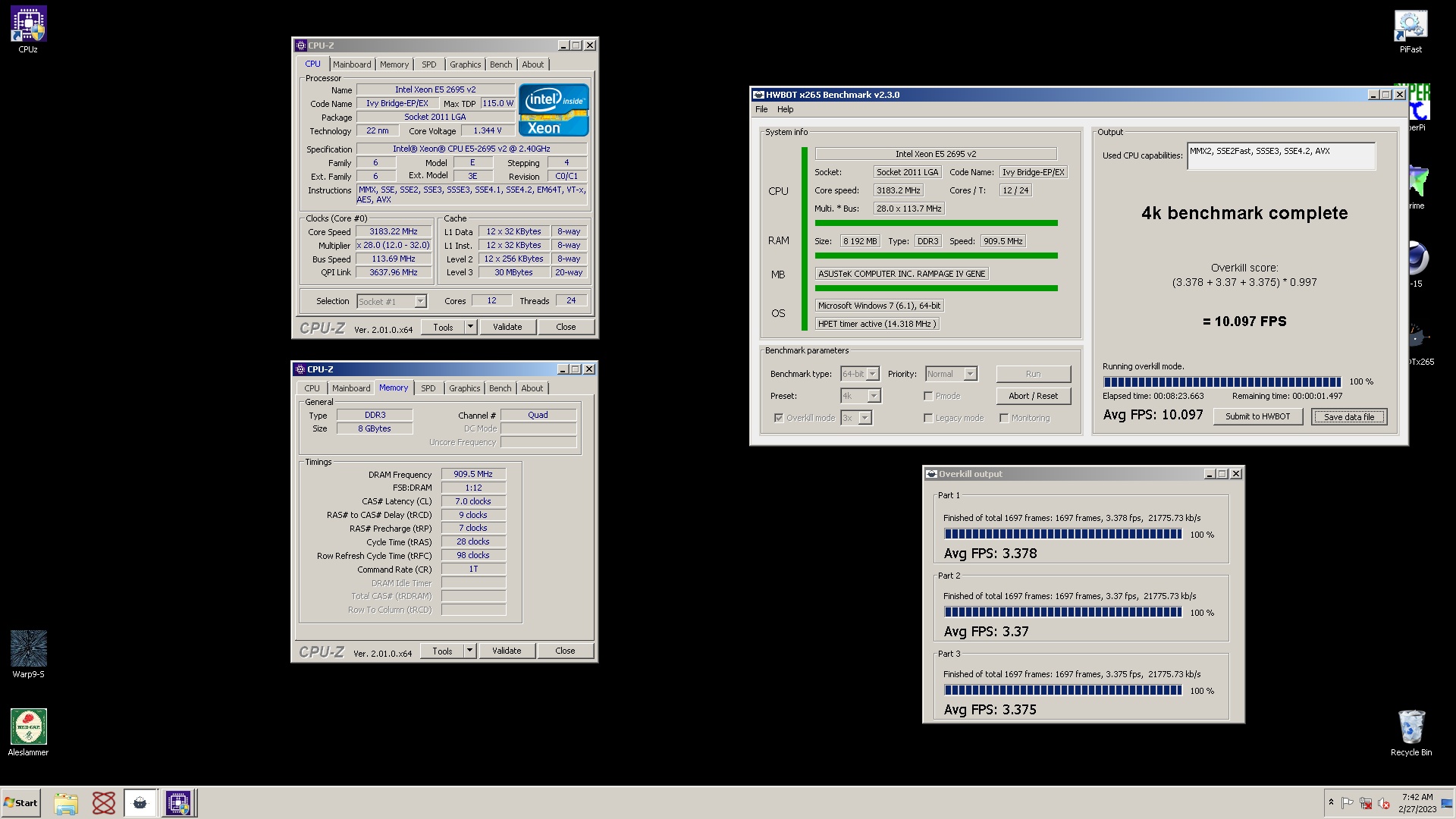Viewport: 1456px width, 819px height.
Task: Open the Recycle Bin icon
Action: pyautogui.click(x=1410, y=733)
